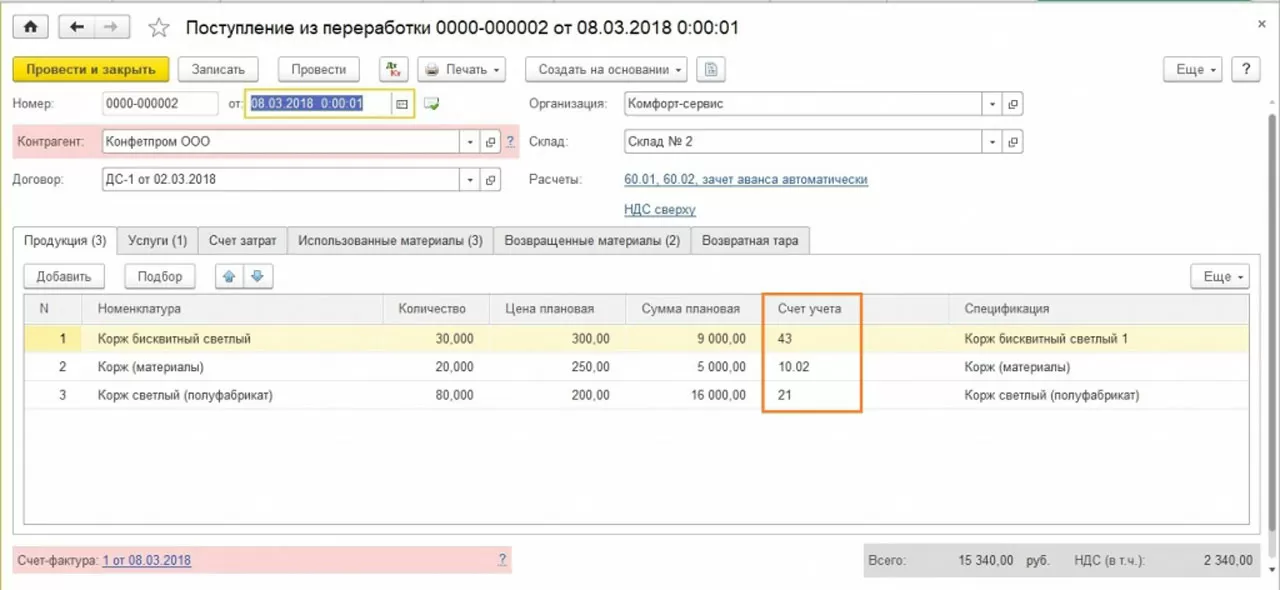Click the Спецификация cell Корж бисквитный светлый 1

[1098, 339]
